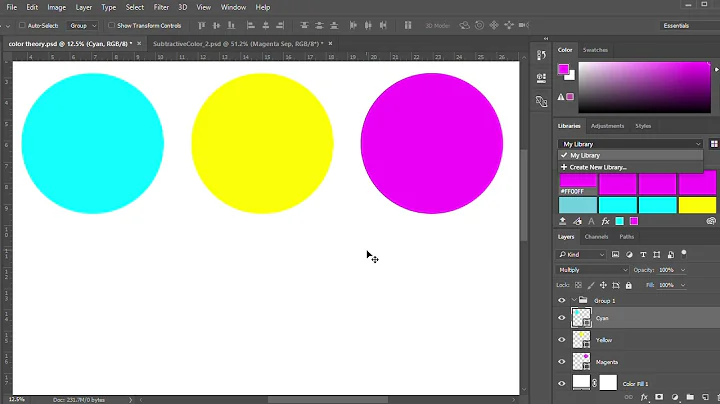Select the 3D roll object icon

click(x=479, y=26)
